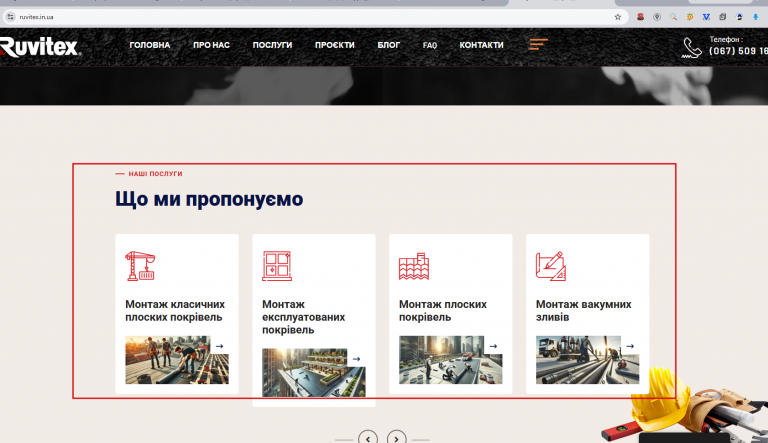Open the gray stacked-squares extension icon

722,17
